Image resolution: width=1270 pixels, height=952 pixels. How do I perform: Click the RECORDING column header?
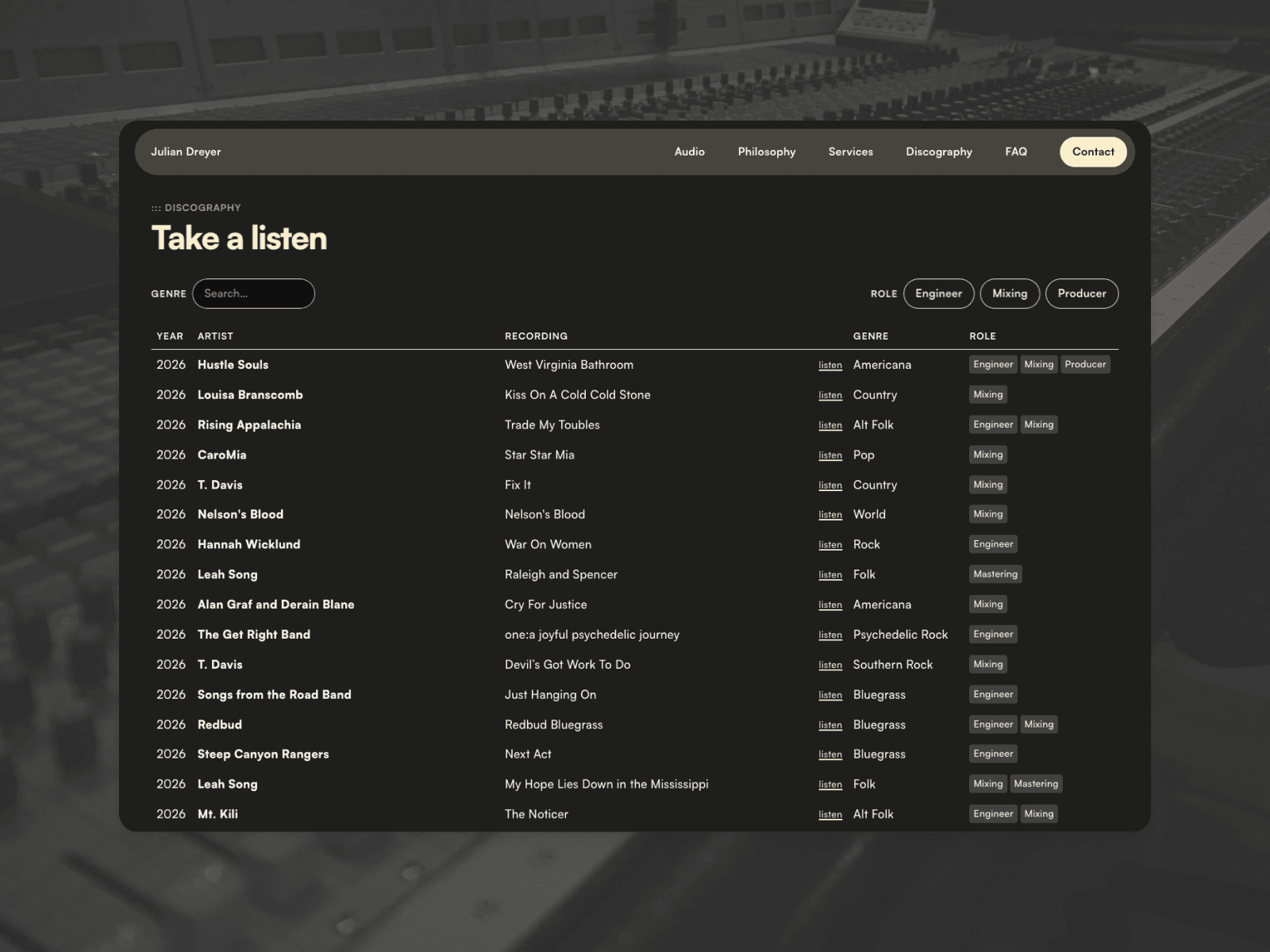(x=536, y=336)
